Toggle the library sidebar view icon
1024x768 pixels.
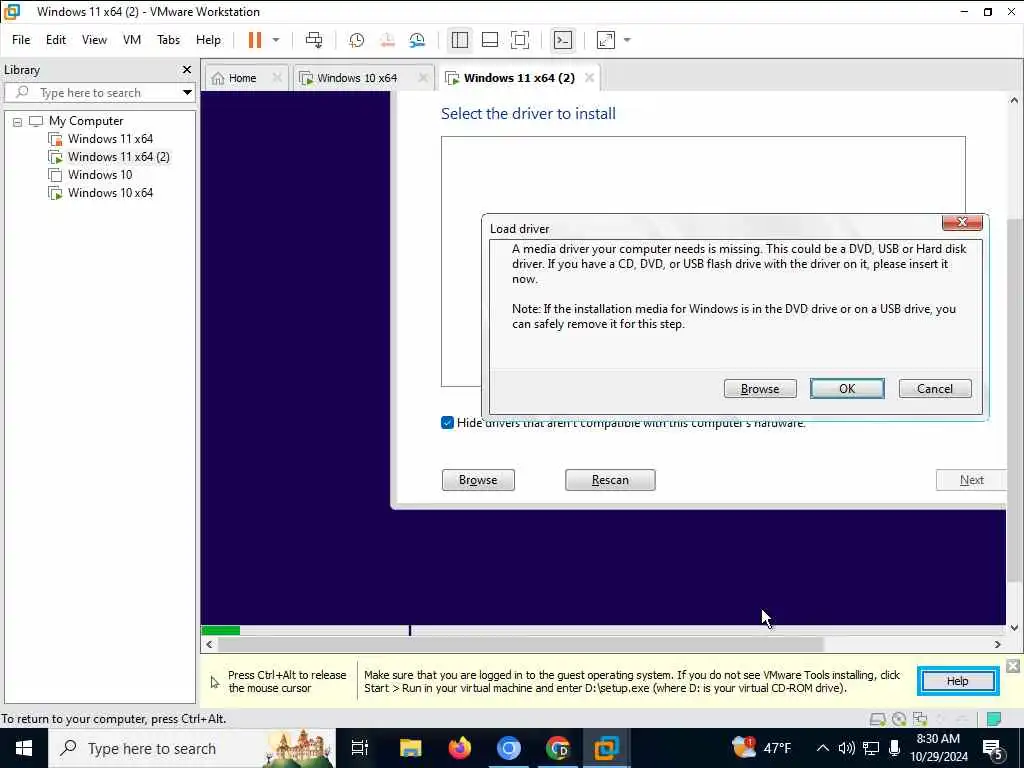click(460, 40)
